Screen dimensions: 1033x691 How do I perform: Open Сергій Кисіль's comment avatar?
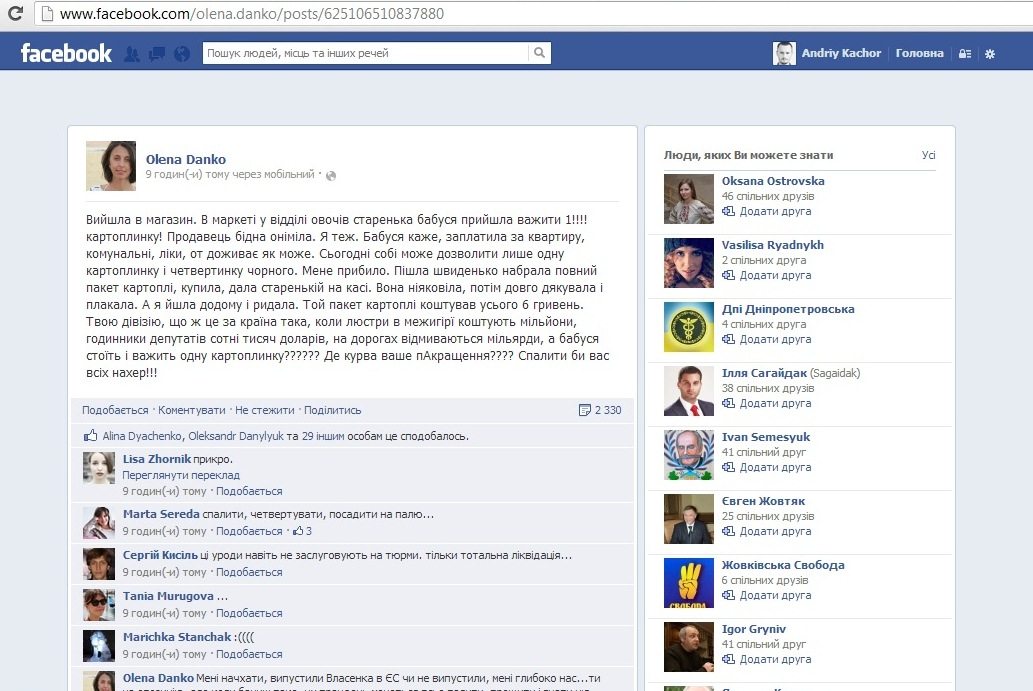pos(99,564)
